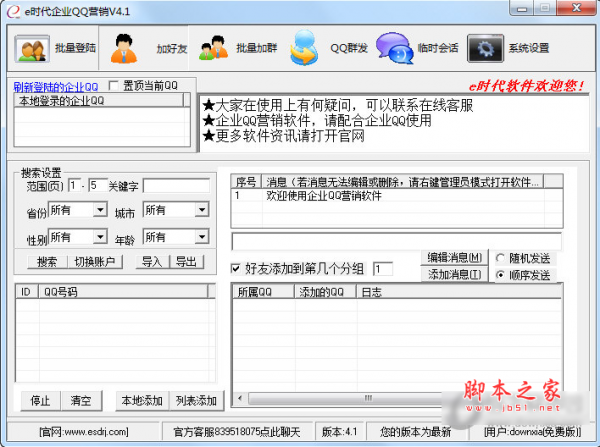Click the 序号 column header

246,182
